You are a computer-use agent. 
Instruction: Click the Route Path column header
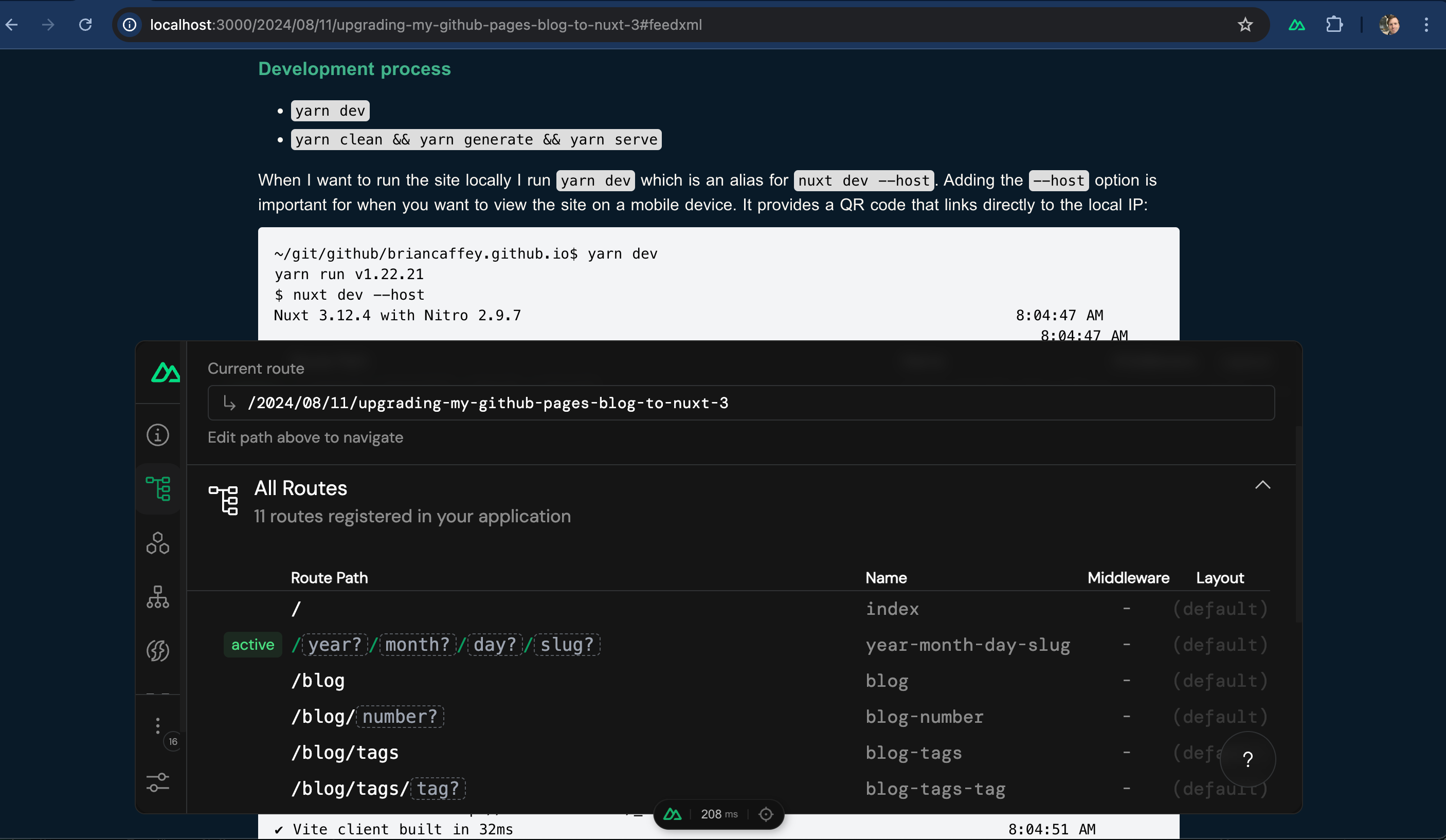coord(330,577)
